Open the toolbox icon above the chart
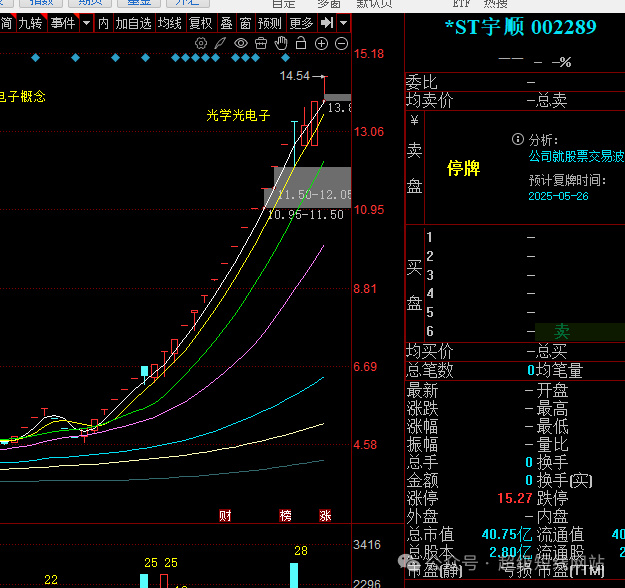Screen dimensions: 625x588 (261, 43)
